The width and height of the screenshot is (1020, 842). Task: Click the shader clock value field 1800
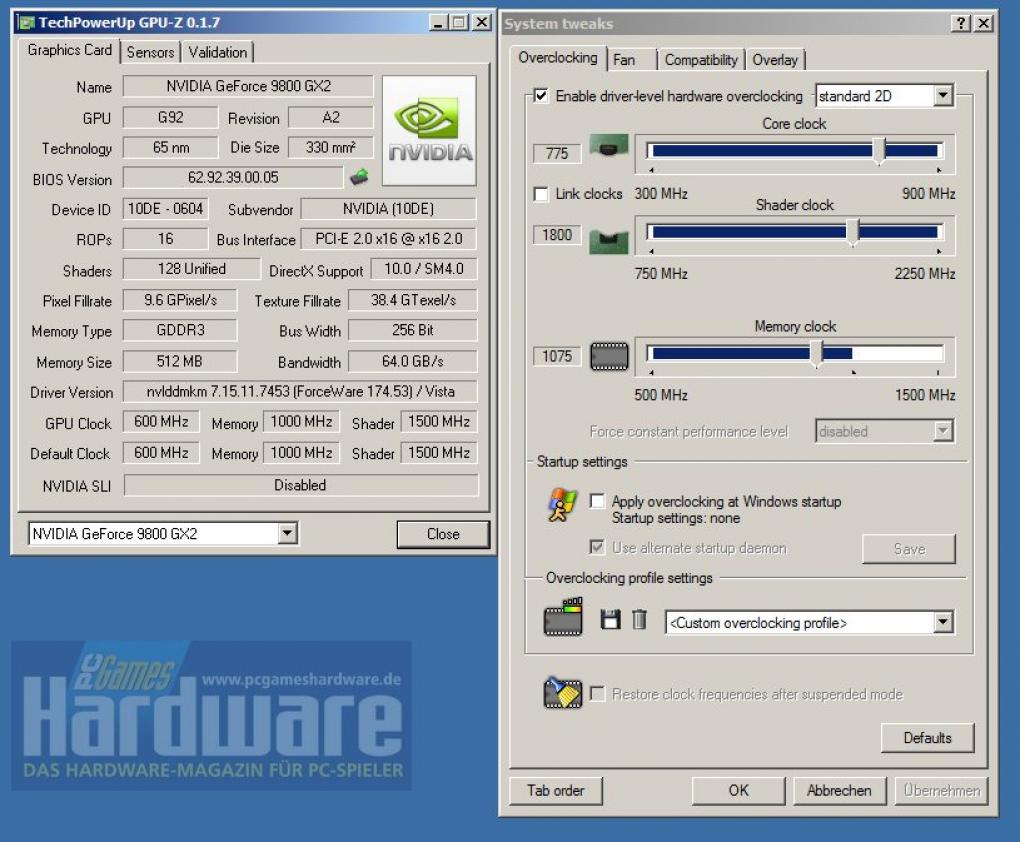tap(557, 235)
